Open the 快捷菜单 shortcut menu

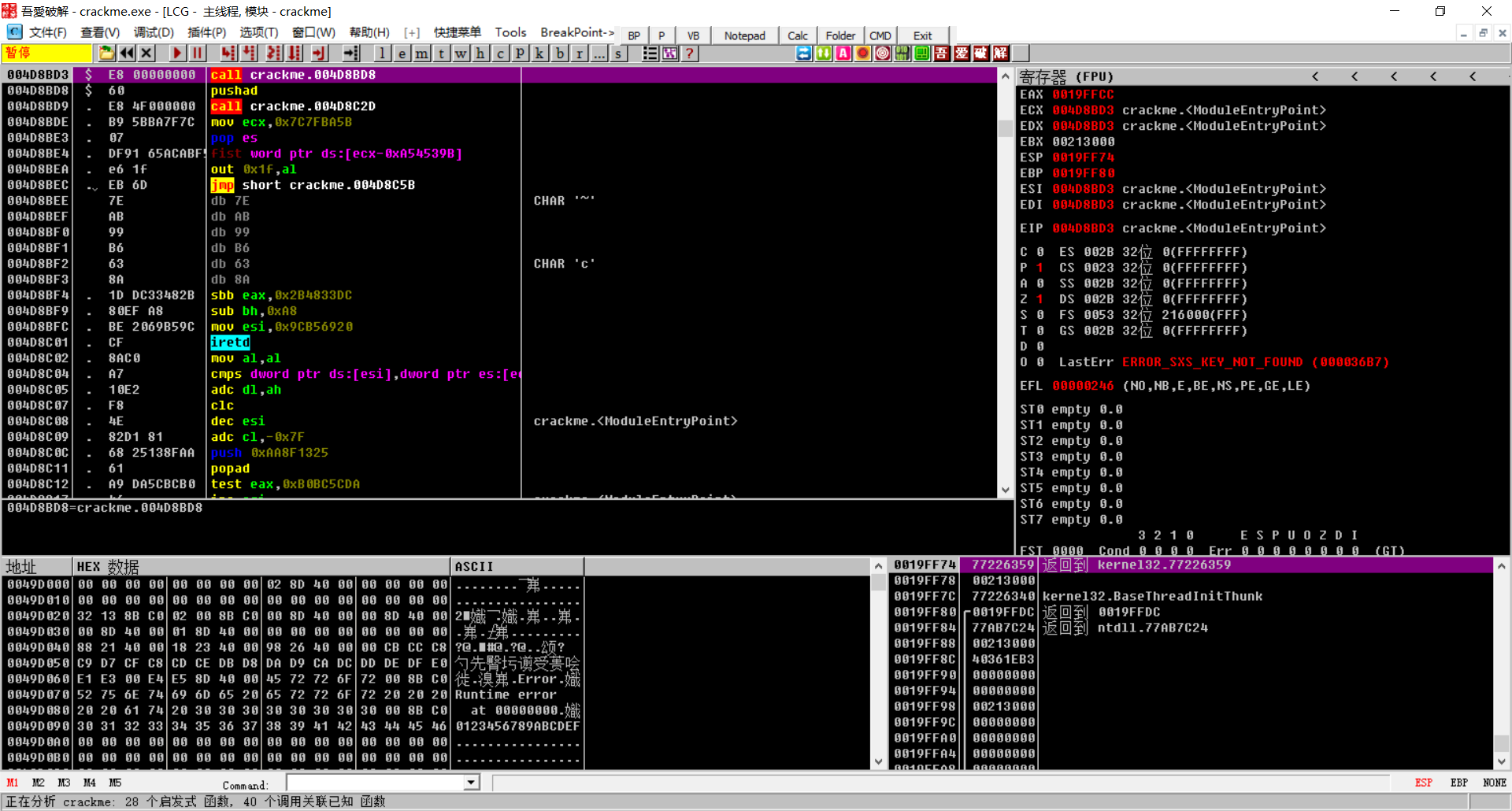tap(457, 32)
